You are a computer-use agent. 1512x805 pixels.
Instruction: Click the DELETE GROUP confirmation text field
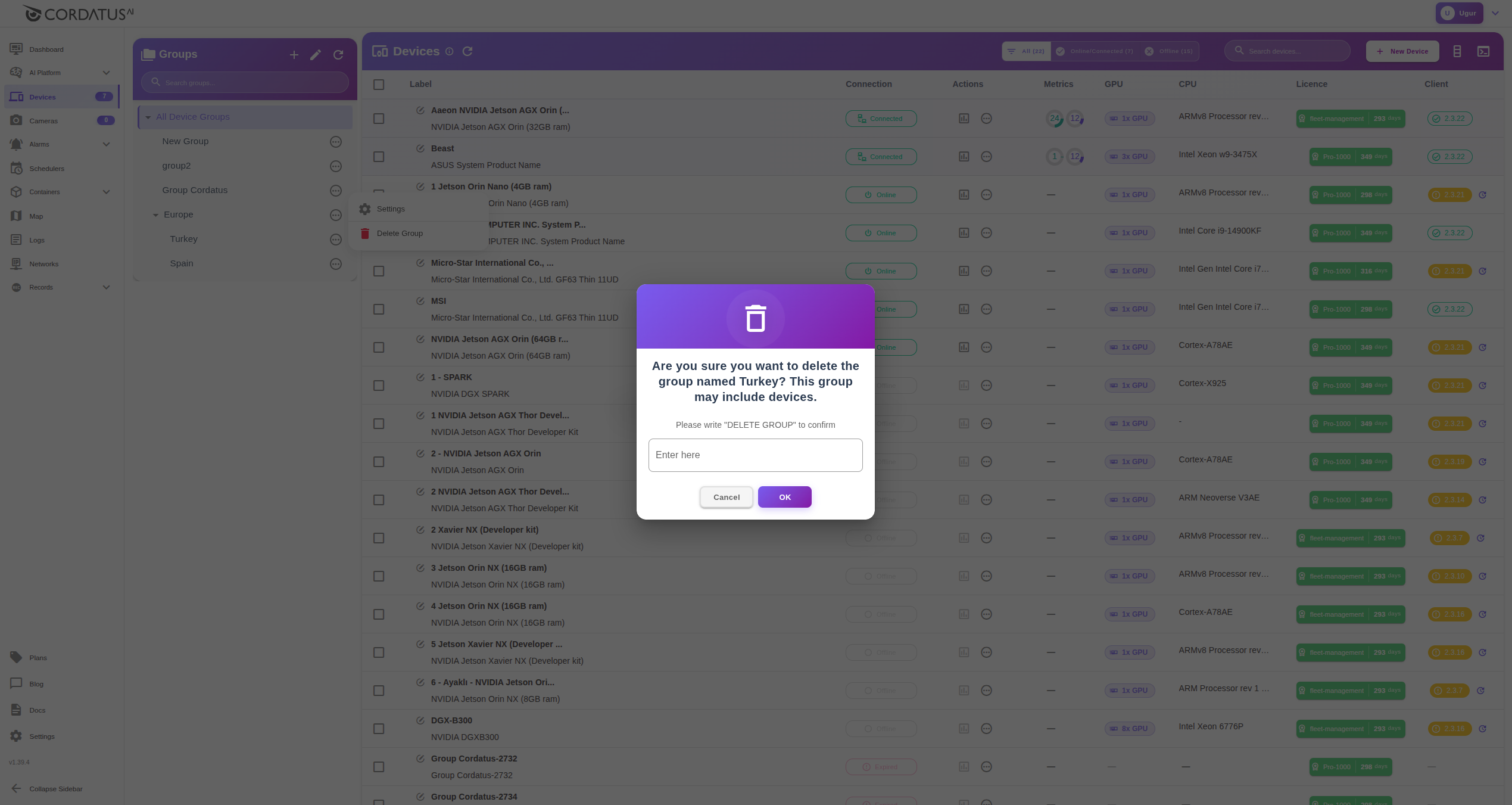(755, 455)
